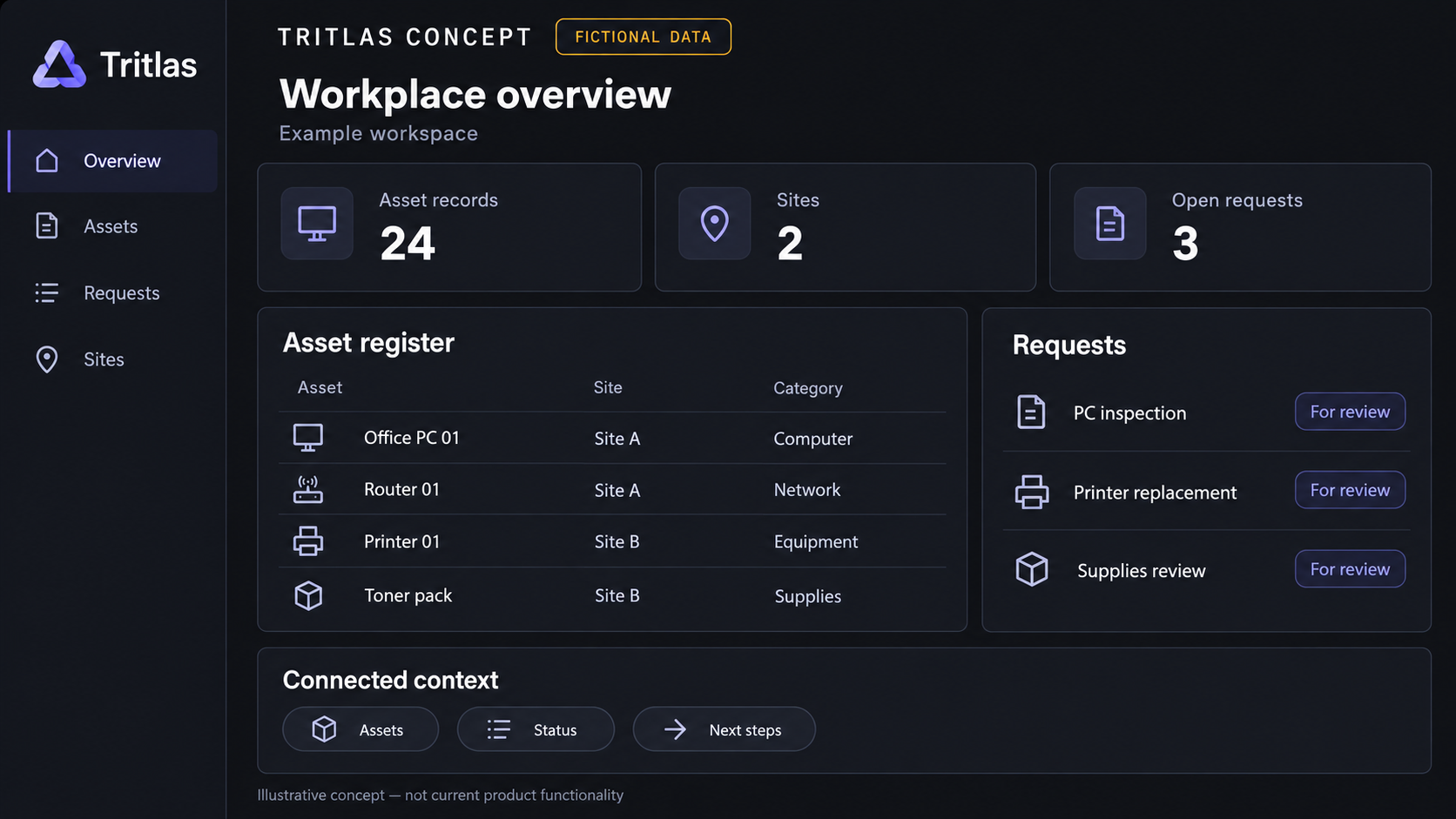
Task: Click the Asset register heading
Action: (x=368, y=343)
